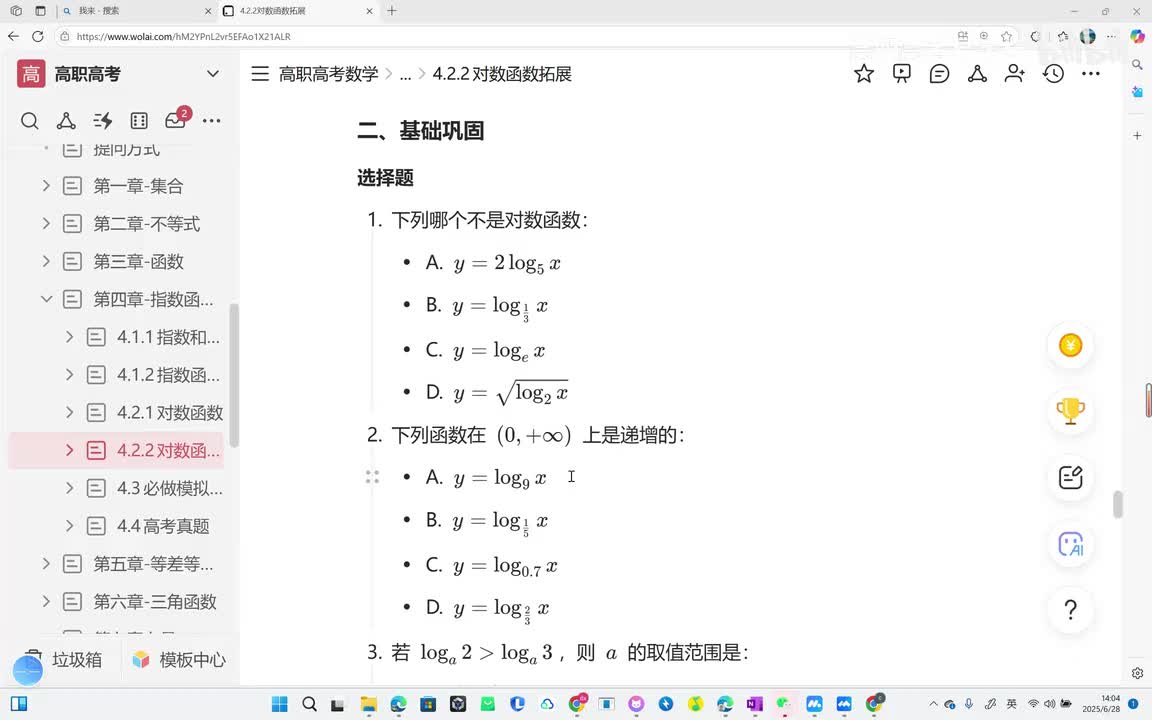Image resolution: width=1152 pixels, height=720 pixels.
Task: Click the quick action lightning icon
Action: pos(103,120)
